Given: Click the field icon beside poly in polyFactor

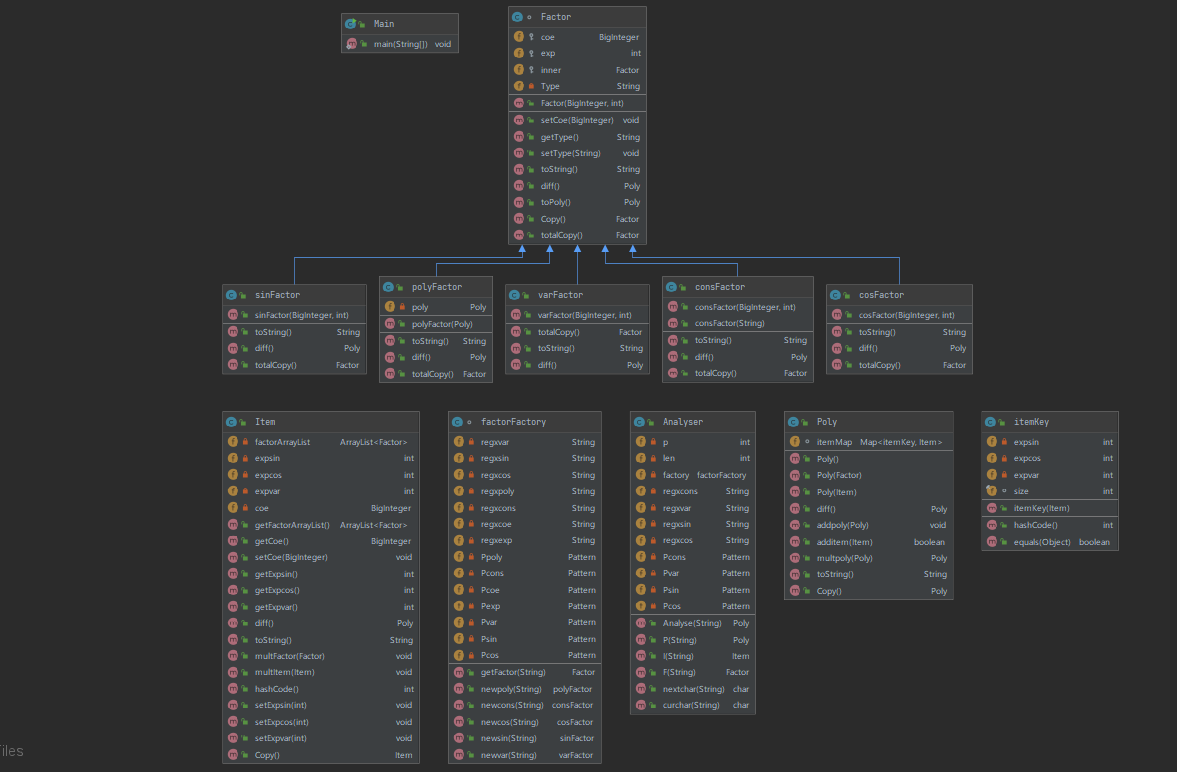Looking at the screenshot, I should click(x=390, y=306).
